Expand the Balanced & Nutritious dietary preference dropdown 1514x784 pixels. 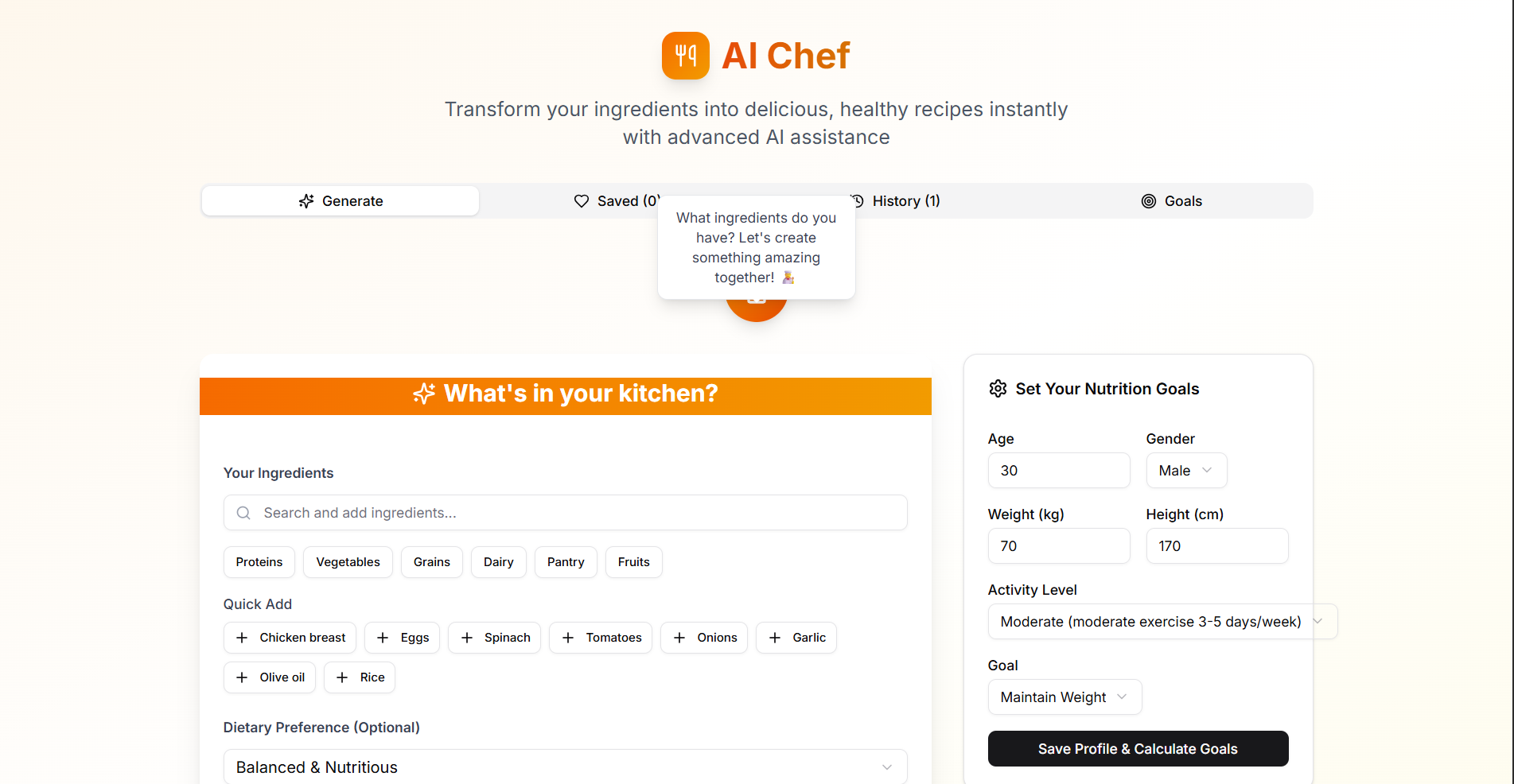[565, 767]
